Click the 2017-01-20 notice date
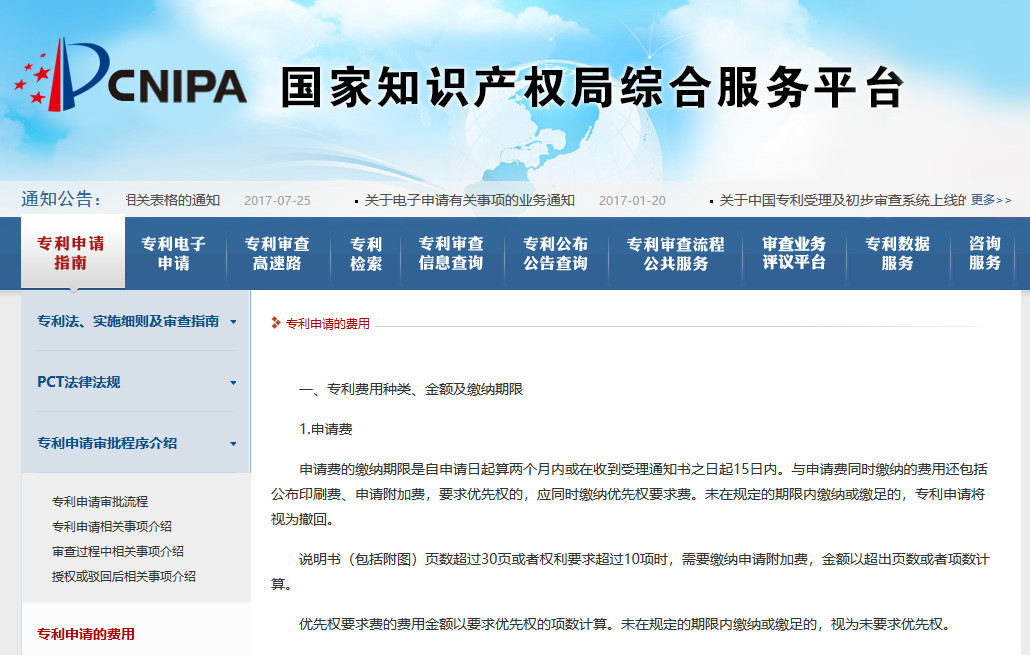Image resolution: width=1030 pixels, height=655 pixels. (632, 200)
